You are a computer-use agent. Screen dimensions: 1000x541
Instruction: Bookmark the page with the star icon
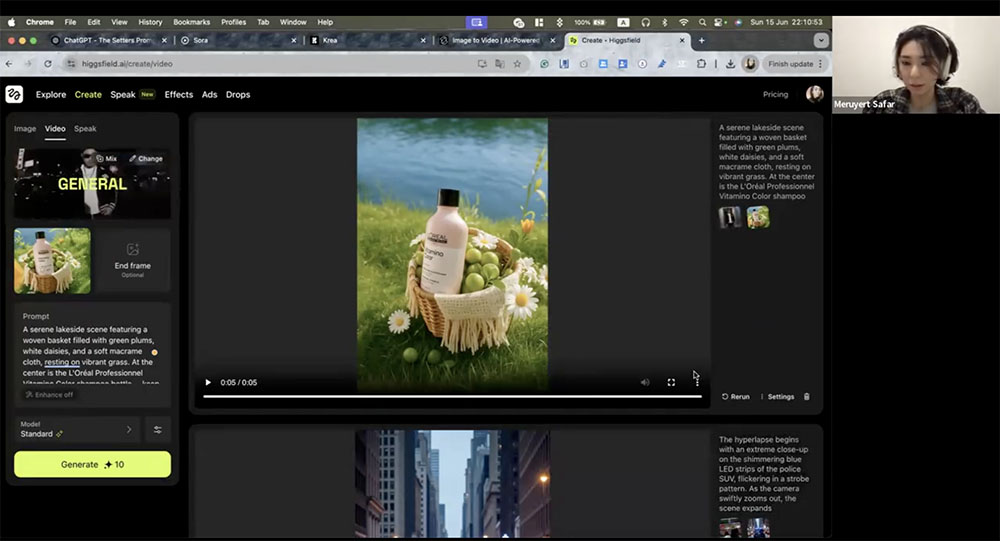(517, 63)
